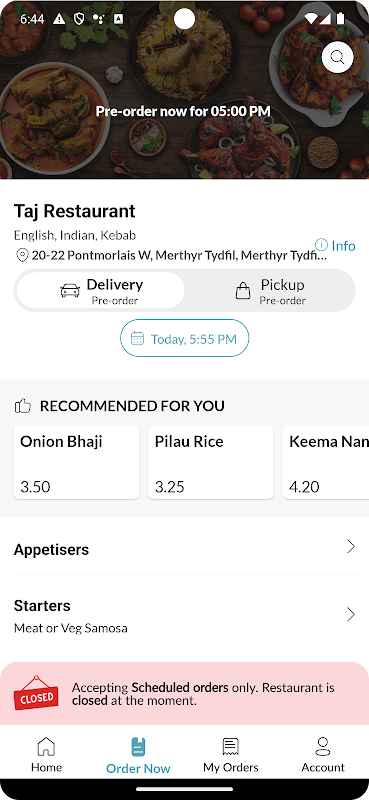The image size is (369, 800).
Task: Tap the Order Now tab icon
Action: pyautogui.click(x=138, y=746)
